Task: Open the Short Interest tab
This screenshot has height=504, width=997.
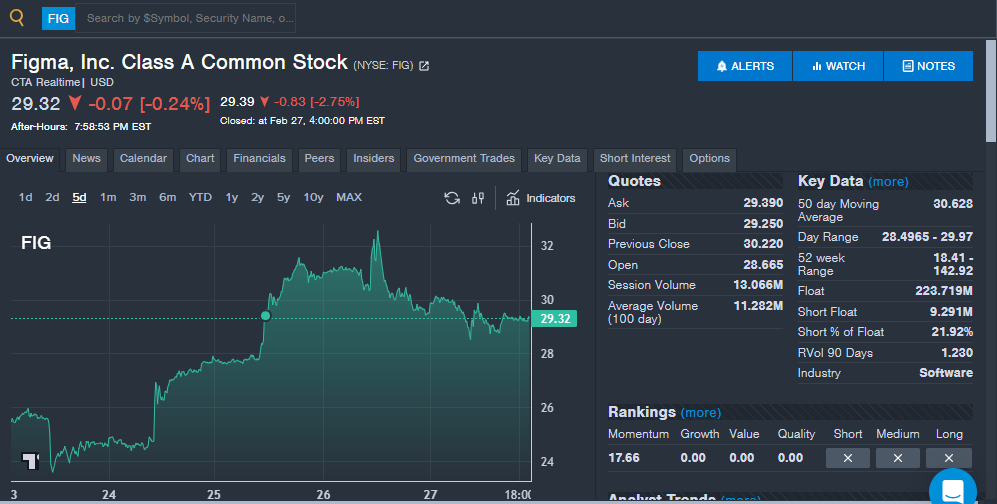Action: (635, 159)
